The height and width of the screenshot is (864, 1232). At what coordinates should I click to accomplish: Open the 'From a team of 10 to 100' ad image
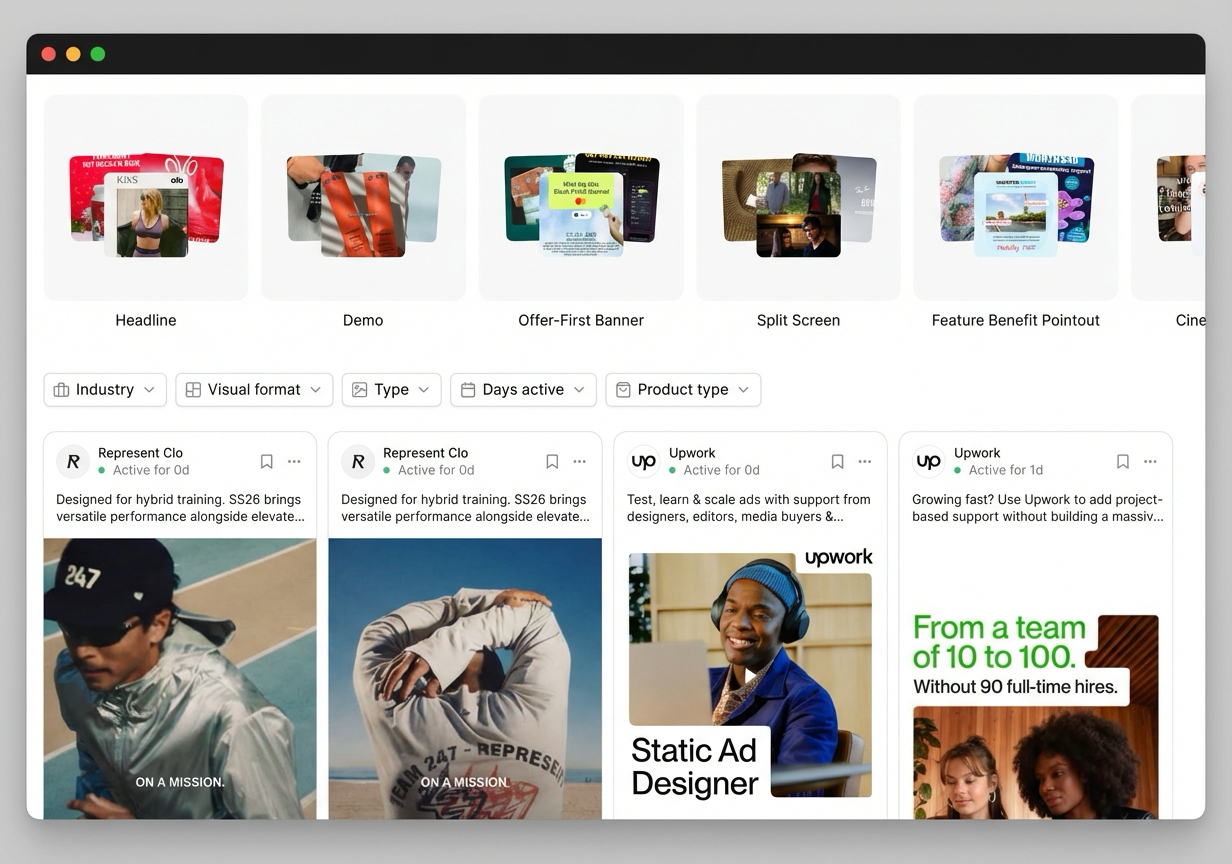tap(1035, 717)
